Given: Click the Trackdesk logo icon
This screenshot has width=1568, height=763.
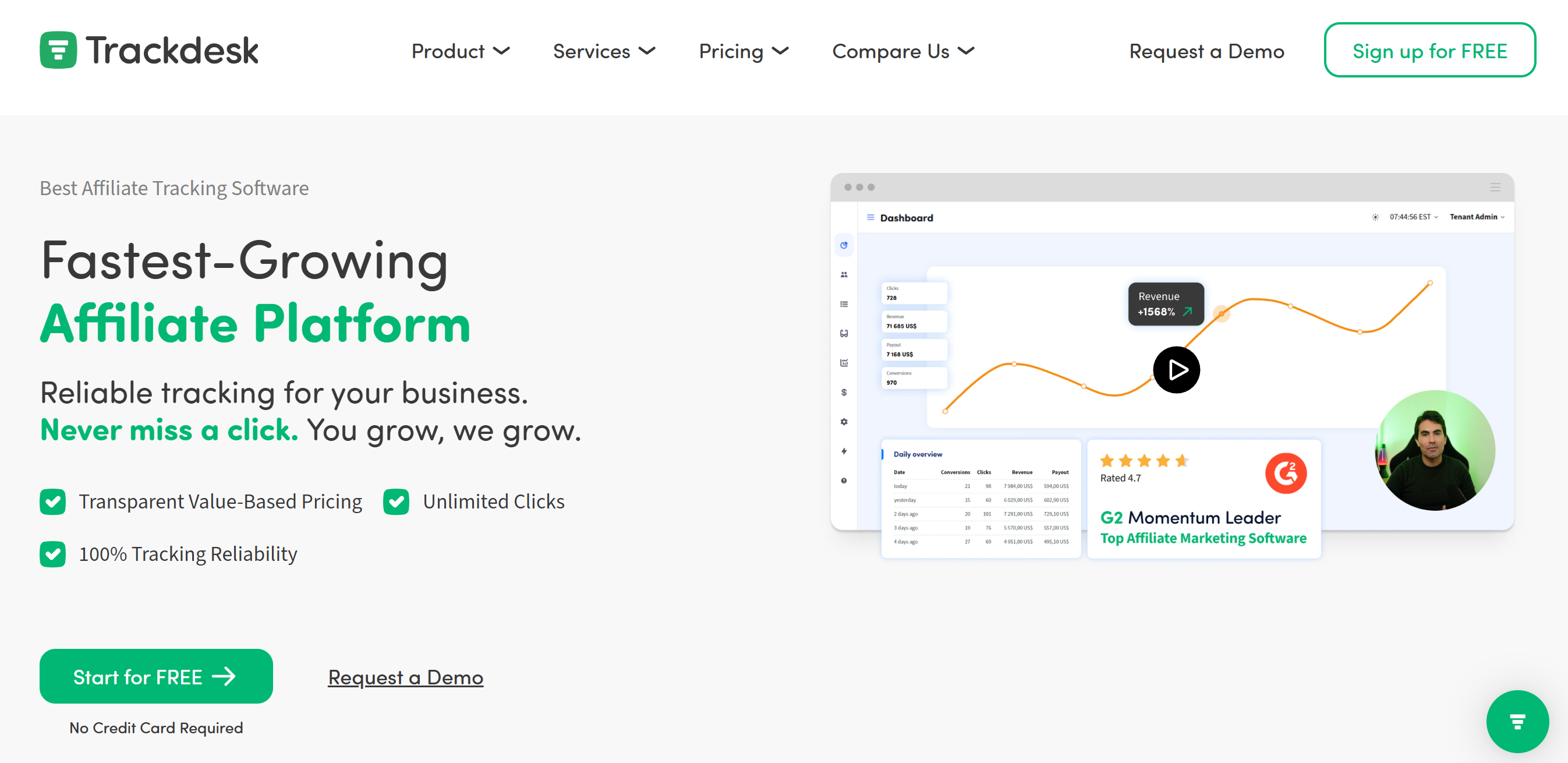Looking at the screenshot, I should [58, 50].
